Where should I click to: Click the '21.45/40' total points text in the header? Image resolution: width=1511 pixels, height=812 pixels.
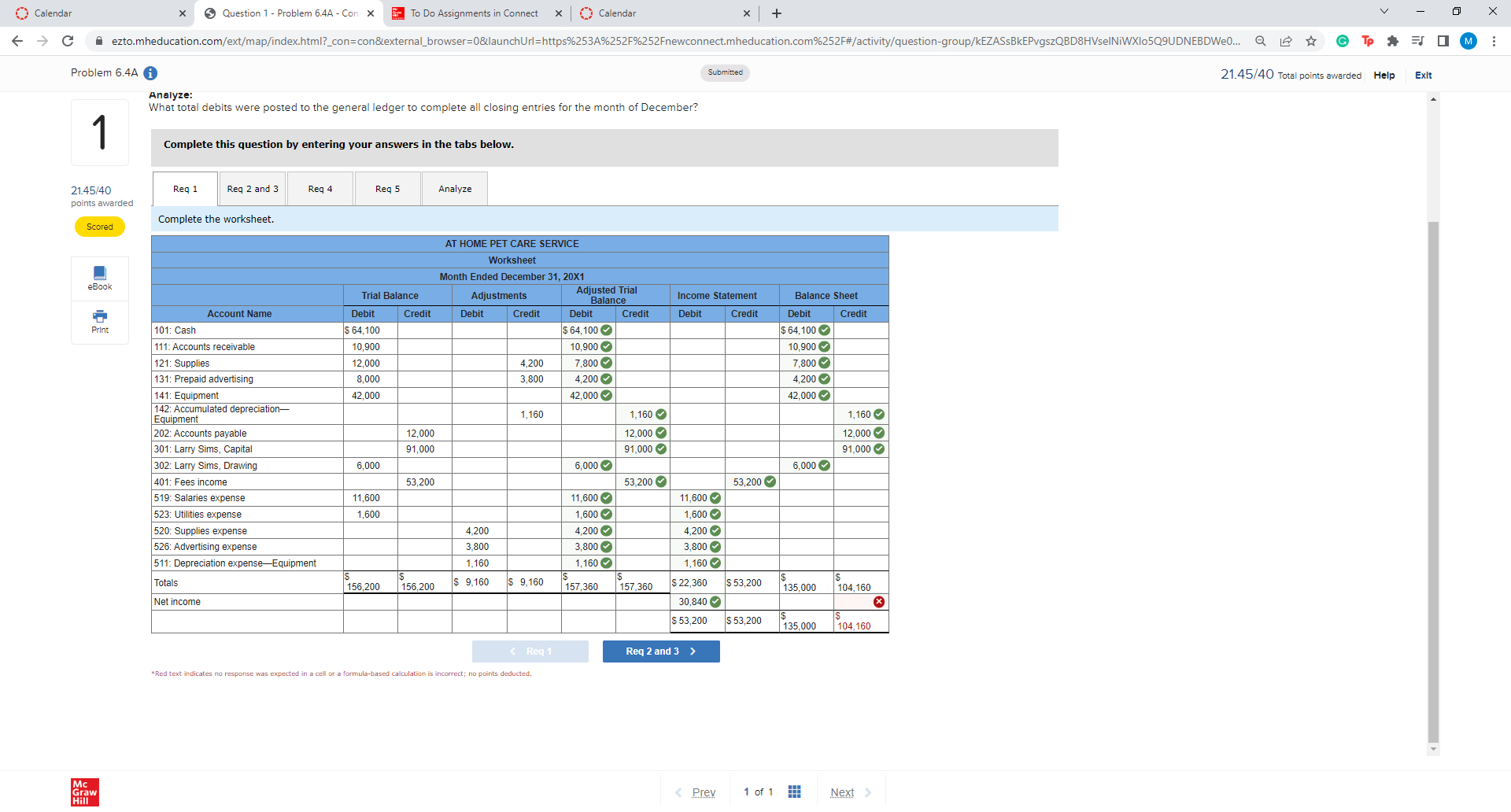[x=1247, y=74]
